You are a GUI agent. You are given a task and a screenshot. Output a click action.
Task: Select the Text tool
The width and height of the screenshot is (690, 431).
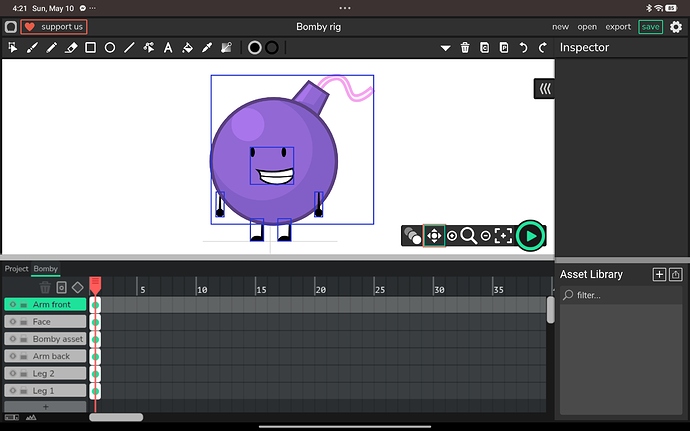[168, 48]
